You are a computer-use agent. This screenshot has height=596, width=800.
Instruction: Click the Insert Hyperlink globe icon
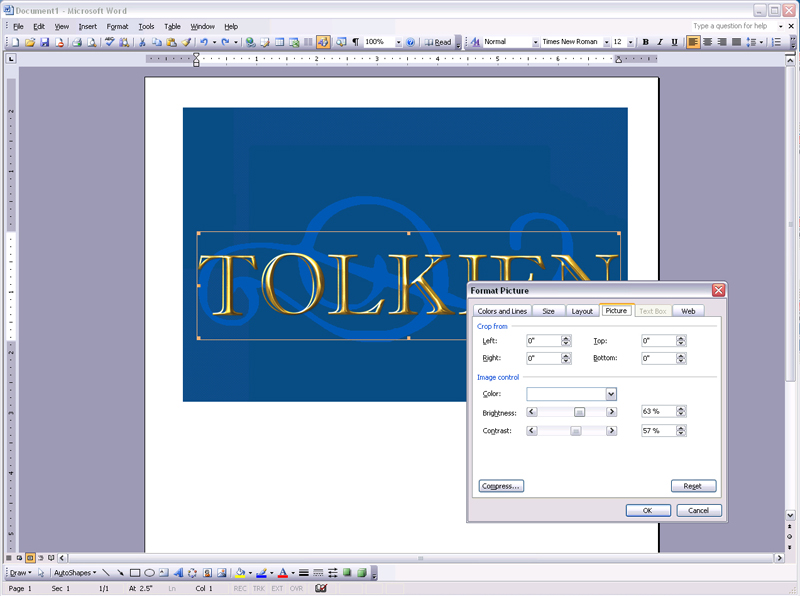click(250, 42)
